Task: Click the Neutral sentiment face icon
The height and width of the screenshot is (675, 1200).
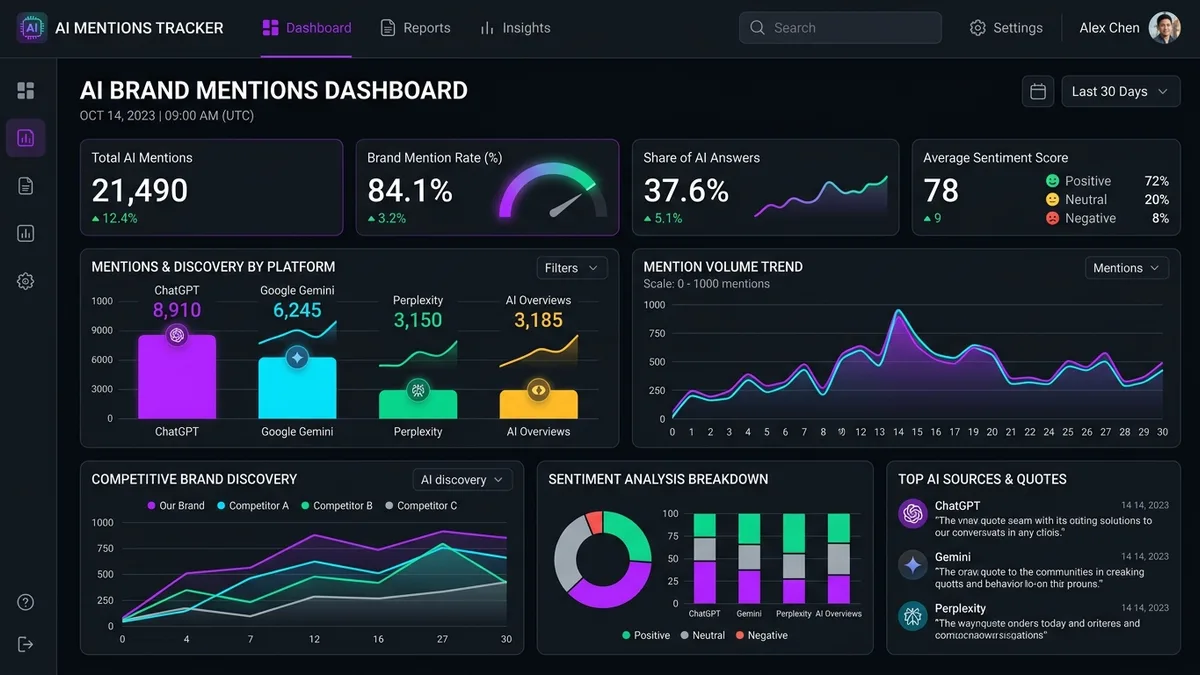Action: coord(1052,200)
